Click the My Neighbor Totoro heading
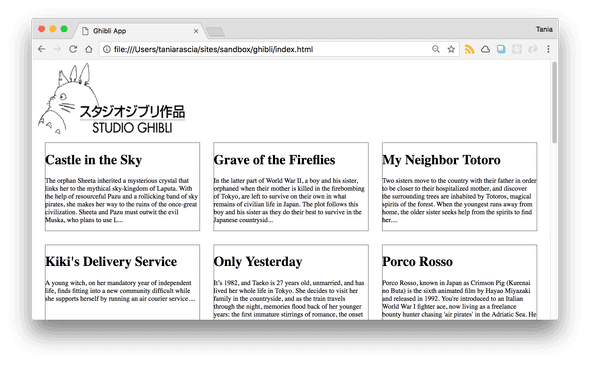 tap(441, 160)
